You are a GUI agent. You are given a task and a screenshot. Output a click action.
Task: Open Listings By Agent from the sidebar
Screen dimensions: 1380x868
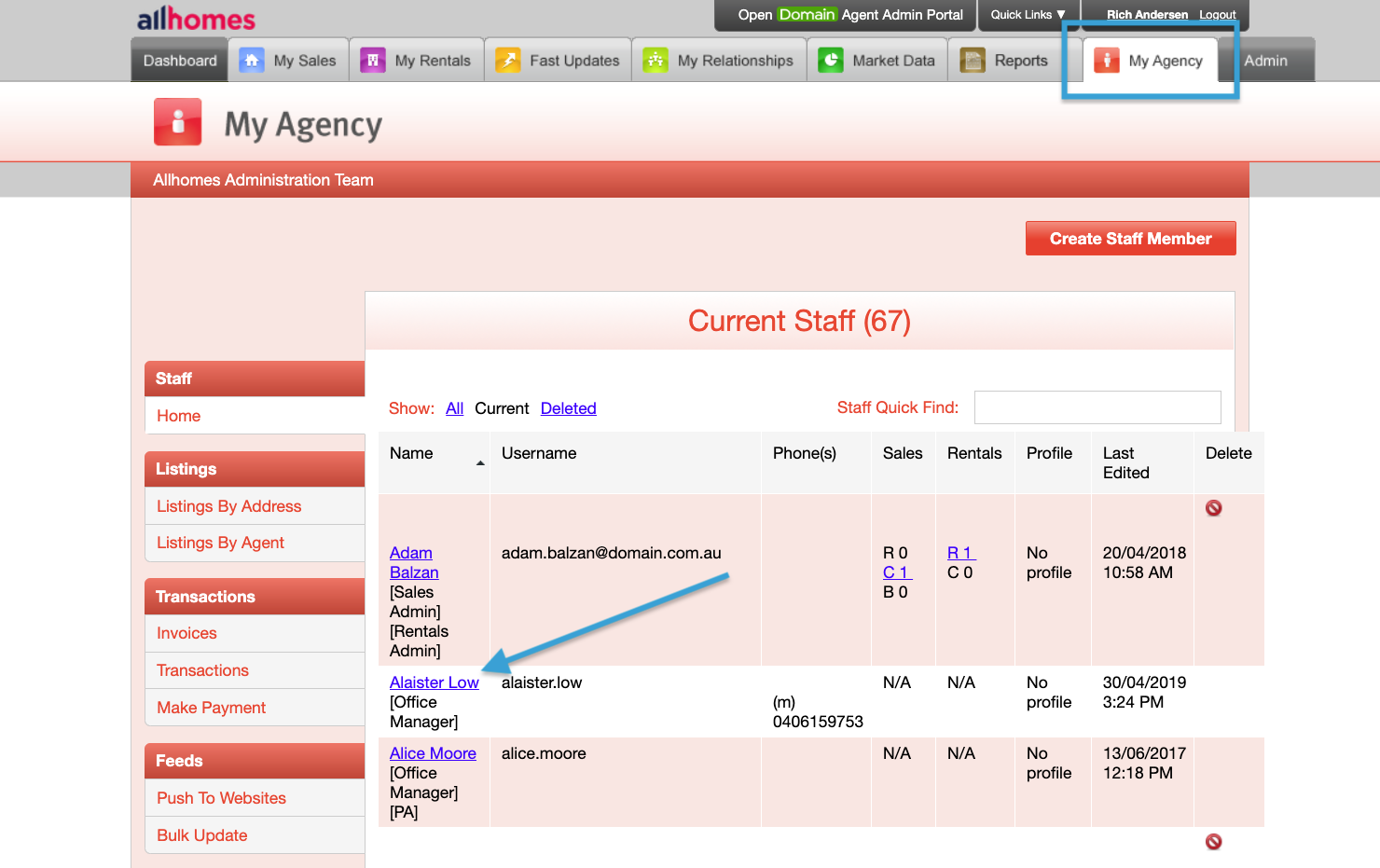tap(222, 543)
